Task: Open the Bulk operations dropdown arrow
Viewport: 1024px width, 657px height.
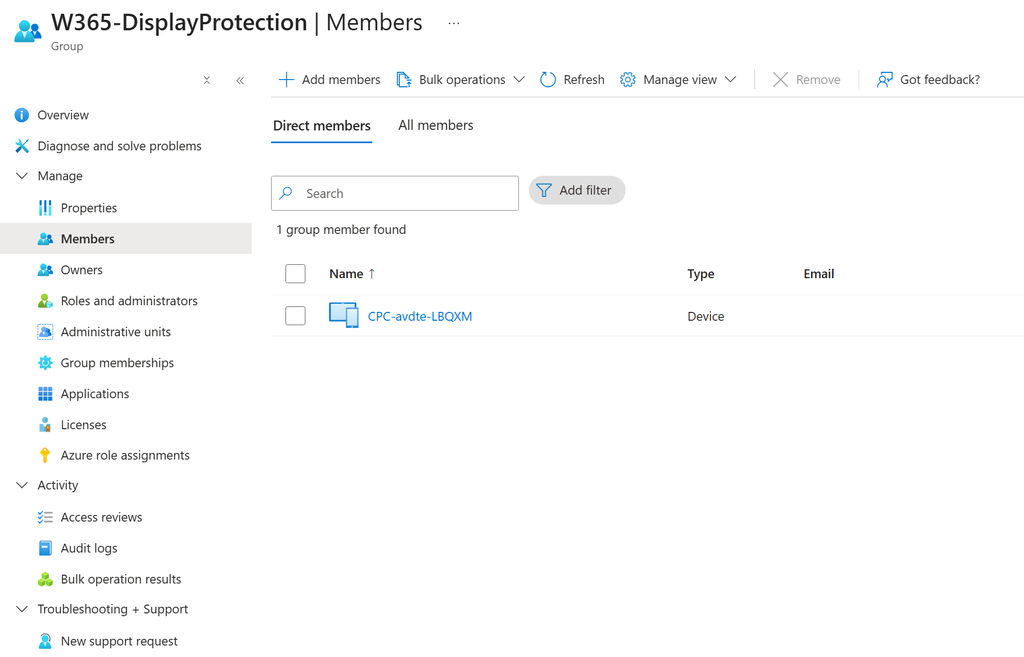Action: (519, 80)
